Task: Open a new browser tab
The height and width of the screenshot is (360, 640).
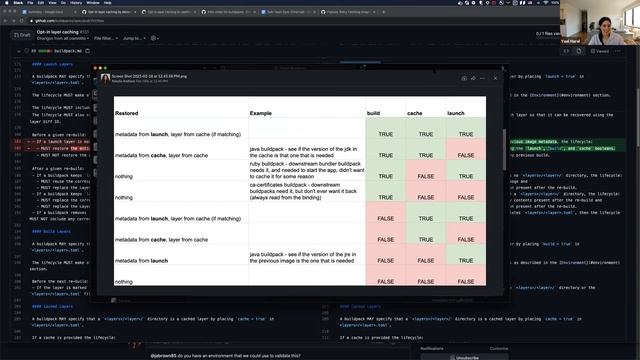Action: [x=383, y=12]
